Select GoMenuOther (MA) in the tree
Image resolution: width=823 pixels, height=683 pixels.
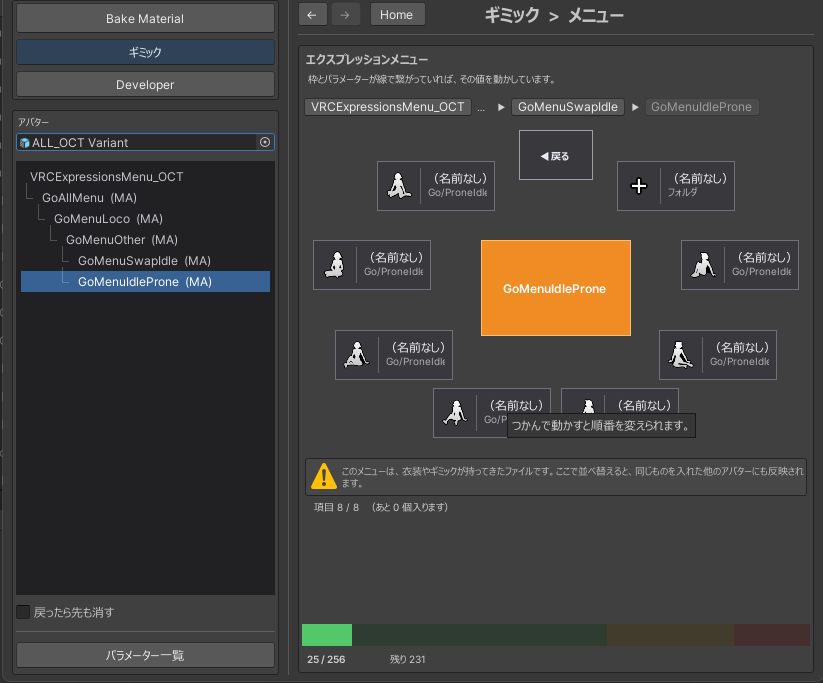click(x=122, y=240)
